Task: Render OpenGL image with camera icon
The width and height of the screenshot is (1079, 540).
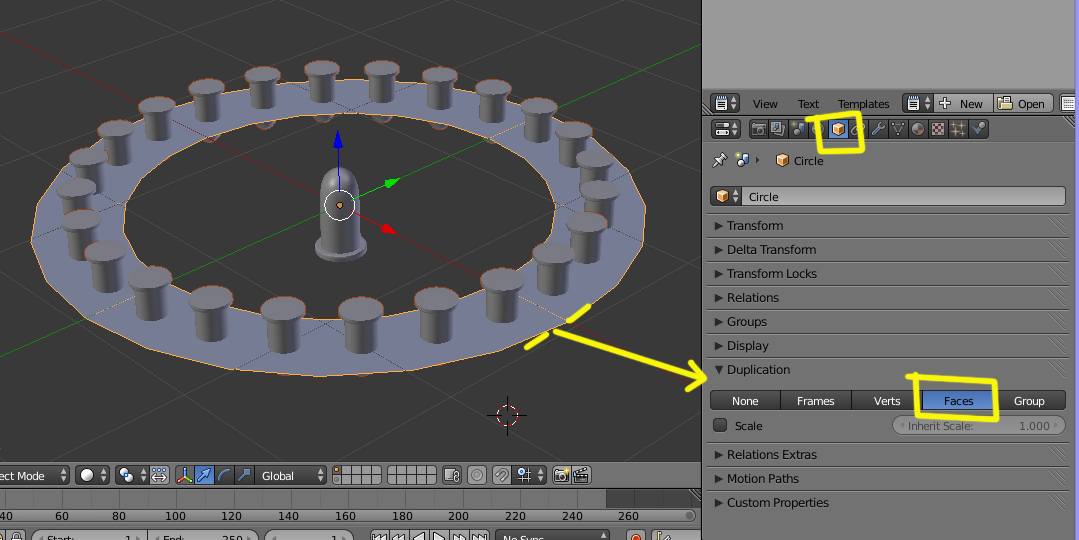Action: click(x=562, y=475)
